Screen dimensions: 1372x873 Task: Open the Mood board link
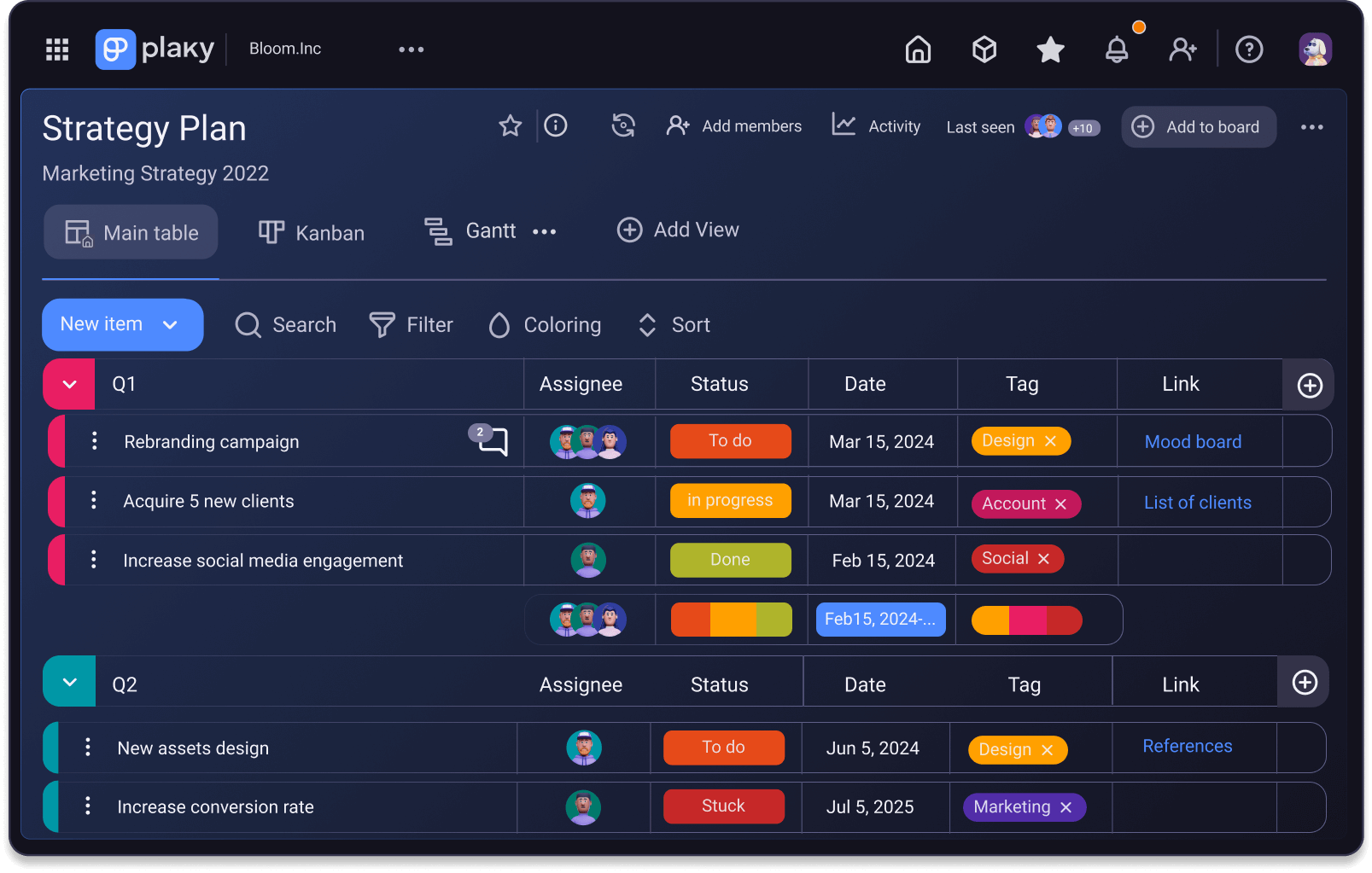(1193, 441)
